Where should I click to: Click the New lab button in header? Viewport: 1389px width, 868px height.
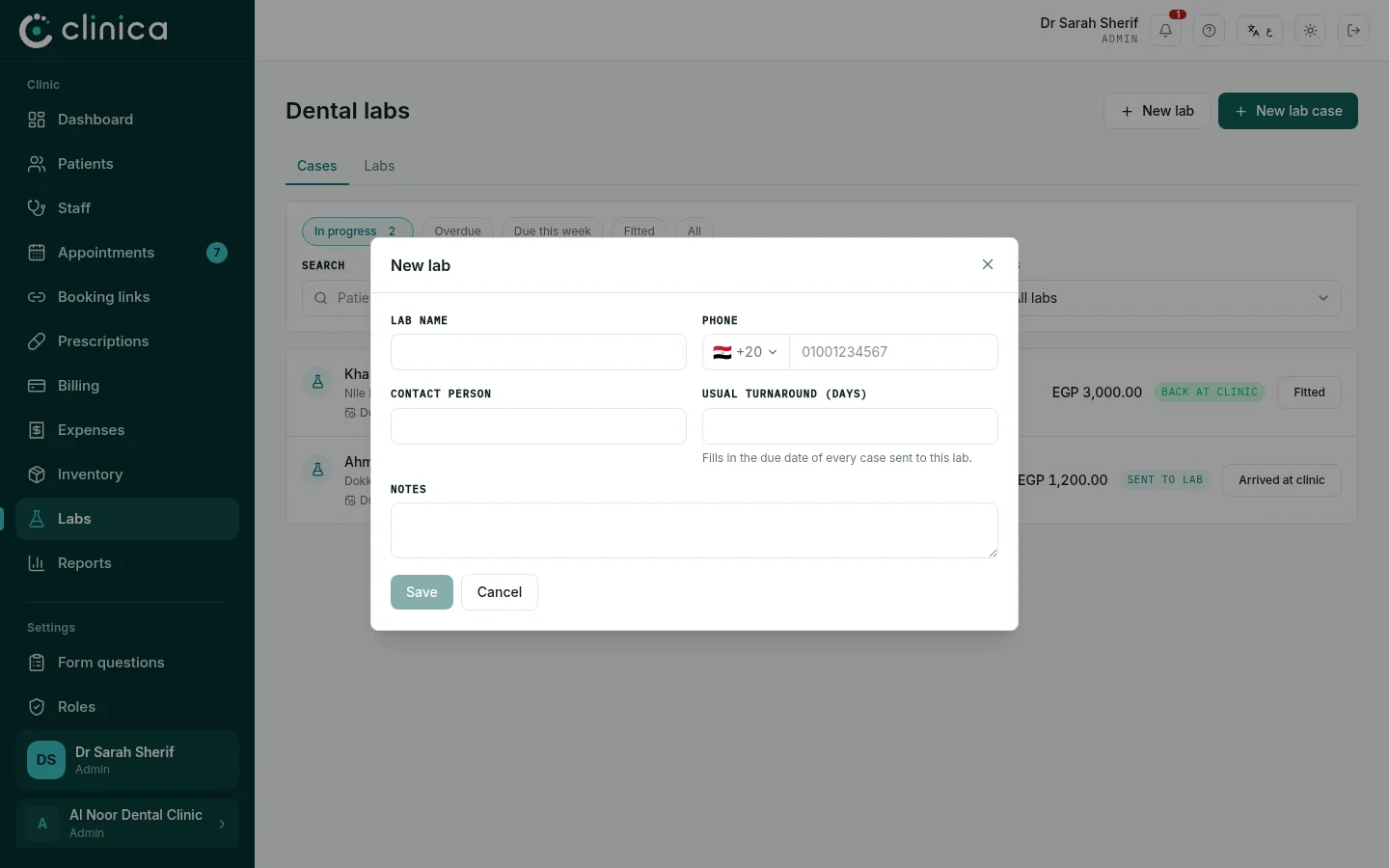tap(1157, 111)
